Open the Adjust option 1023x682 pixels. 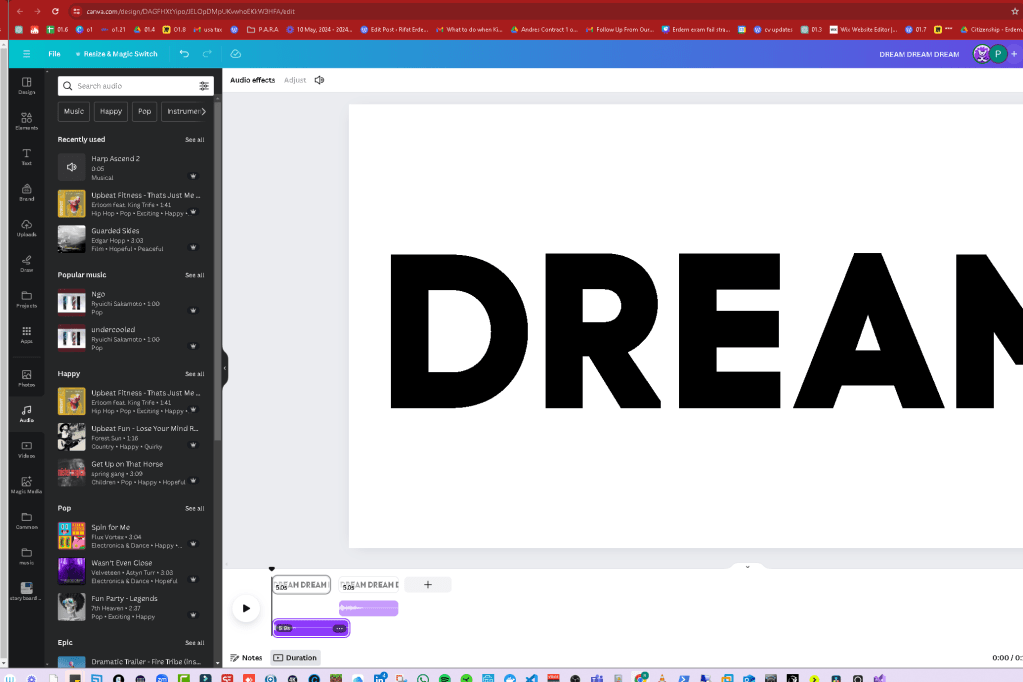click(295, 80)
